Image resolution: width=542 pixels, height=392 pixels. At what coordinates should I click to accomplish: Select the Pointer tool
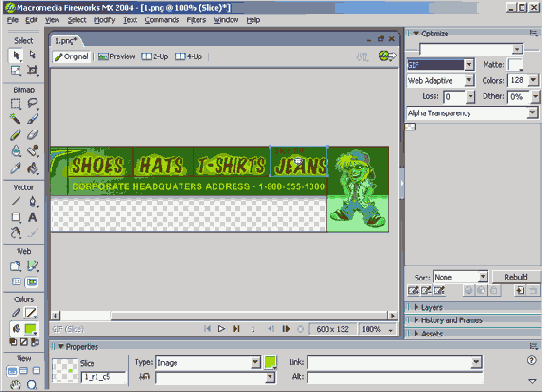[16, 55]
